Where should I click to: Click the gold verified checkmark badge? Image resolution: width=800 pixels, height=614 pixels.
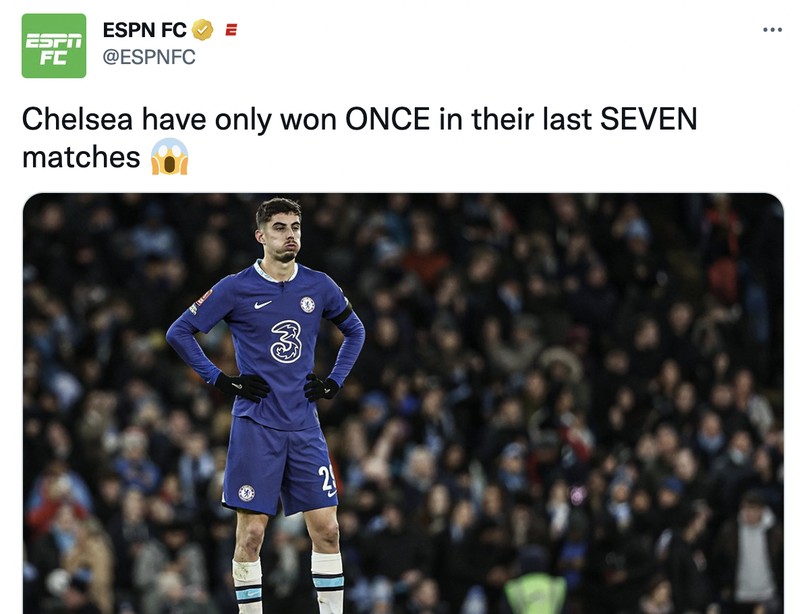point(203,28)
